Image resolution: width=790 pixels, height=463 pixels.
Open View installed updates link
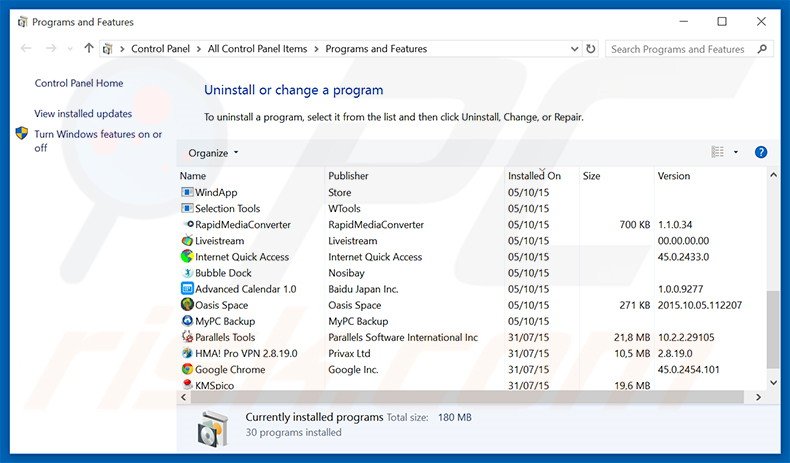83,114
